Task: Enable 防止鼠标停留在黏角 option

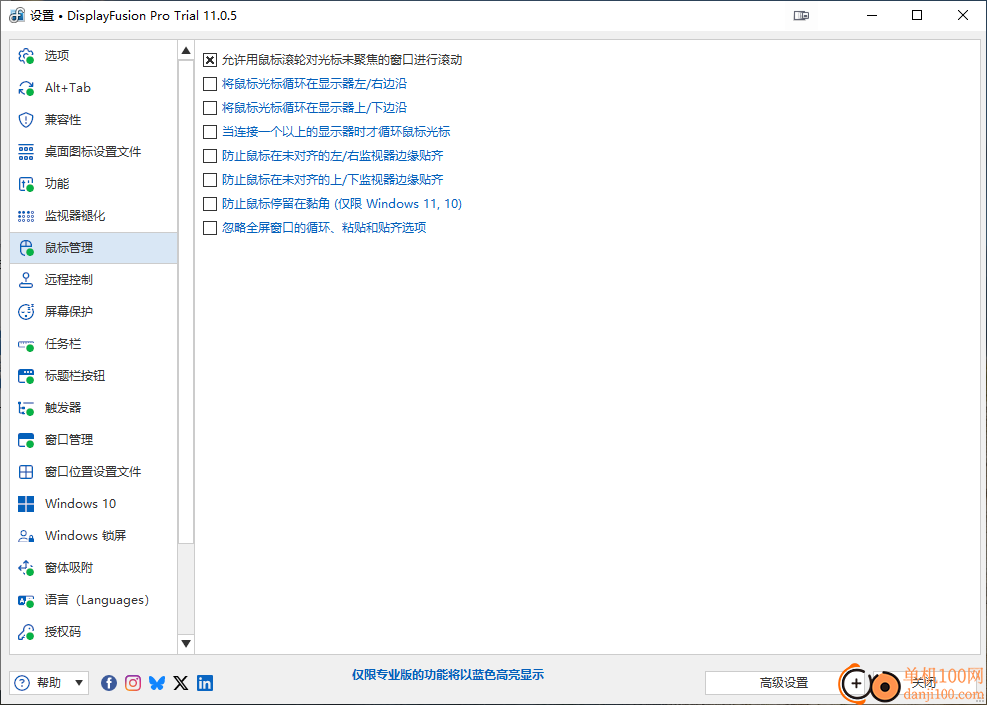Action: tap(210, 204)
